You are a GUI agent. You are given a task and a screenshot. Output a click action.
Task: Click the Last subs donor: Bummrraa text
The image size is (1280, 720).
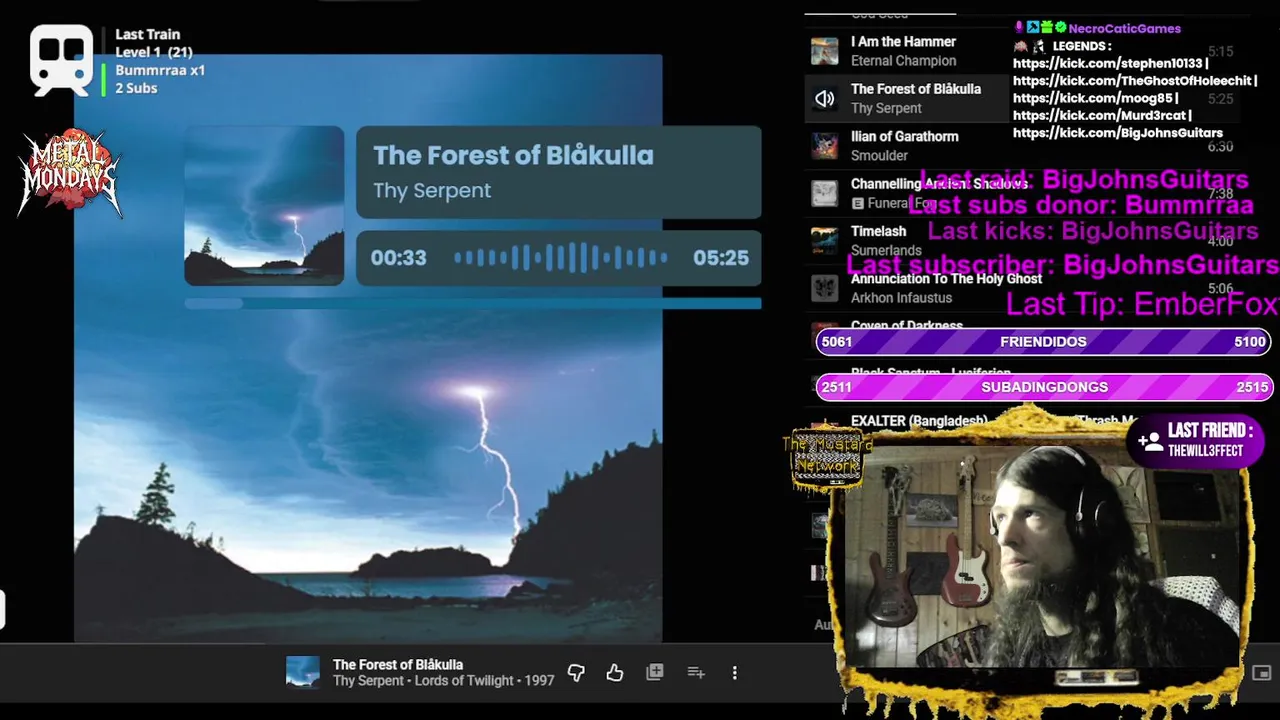(1081, 205)
